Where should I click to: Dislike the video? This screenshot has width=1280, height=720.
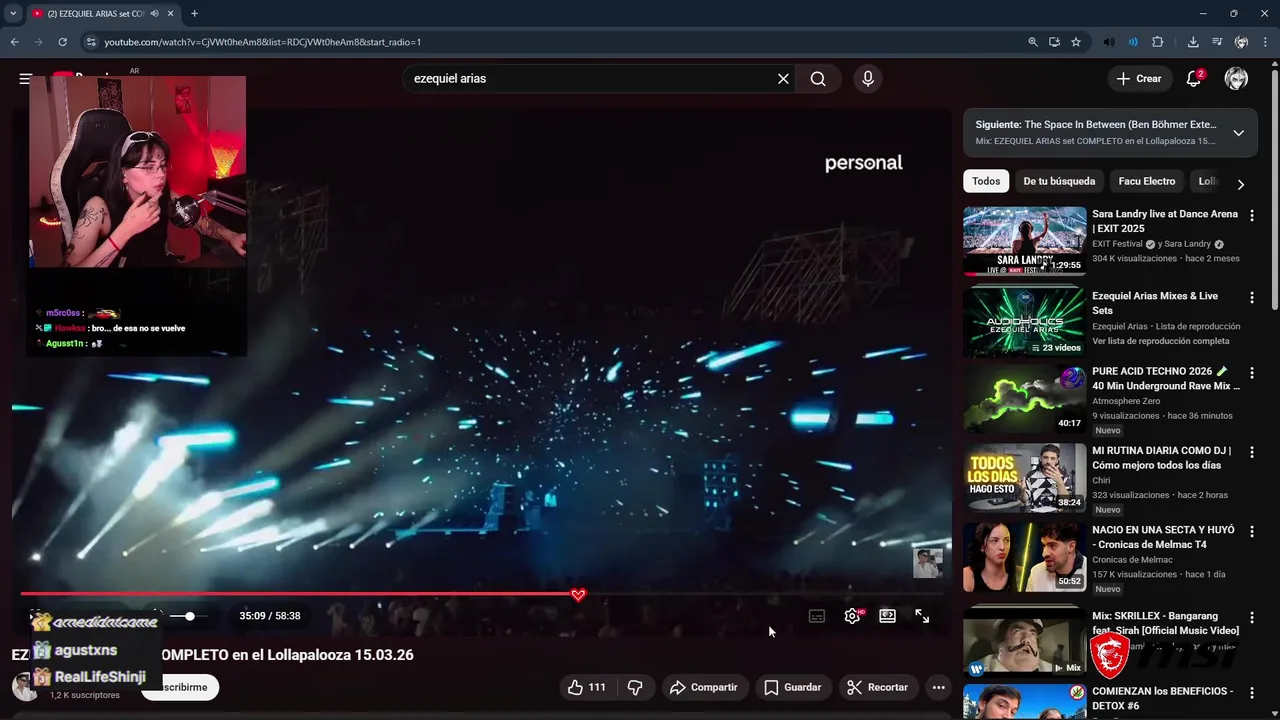pos(635,687)
